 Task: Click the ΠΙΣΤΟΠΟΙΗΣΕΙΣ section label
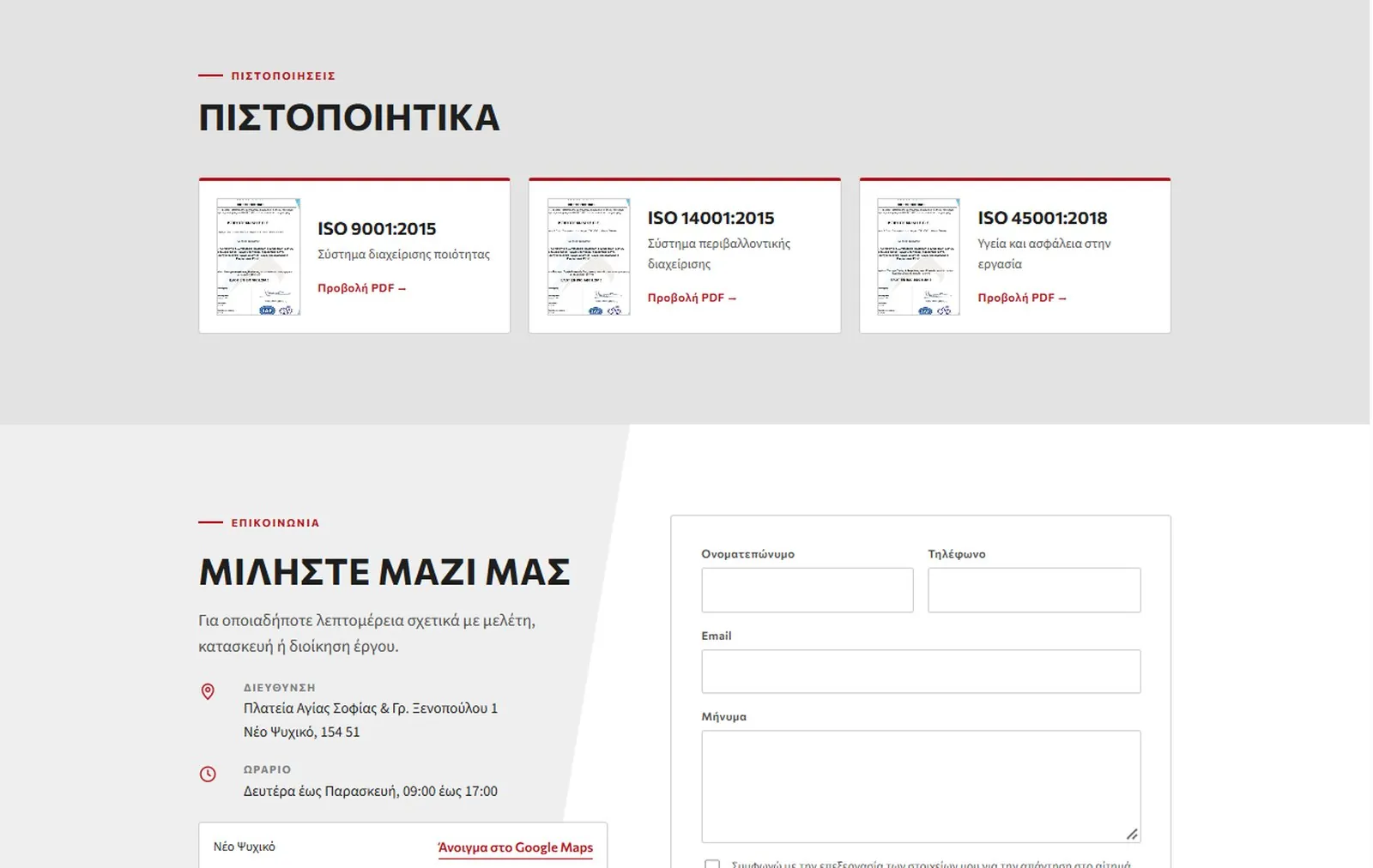click(x=283, y=75)
